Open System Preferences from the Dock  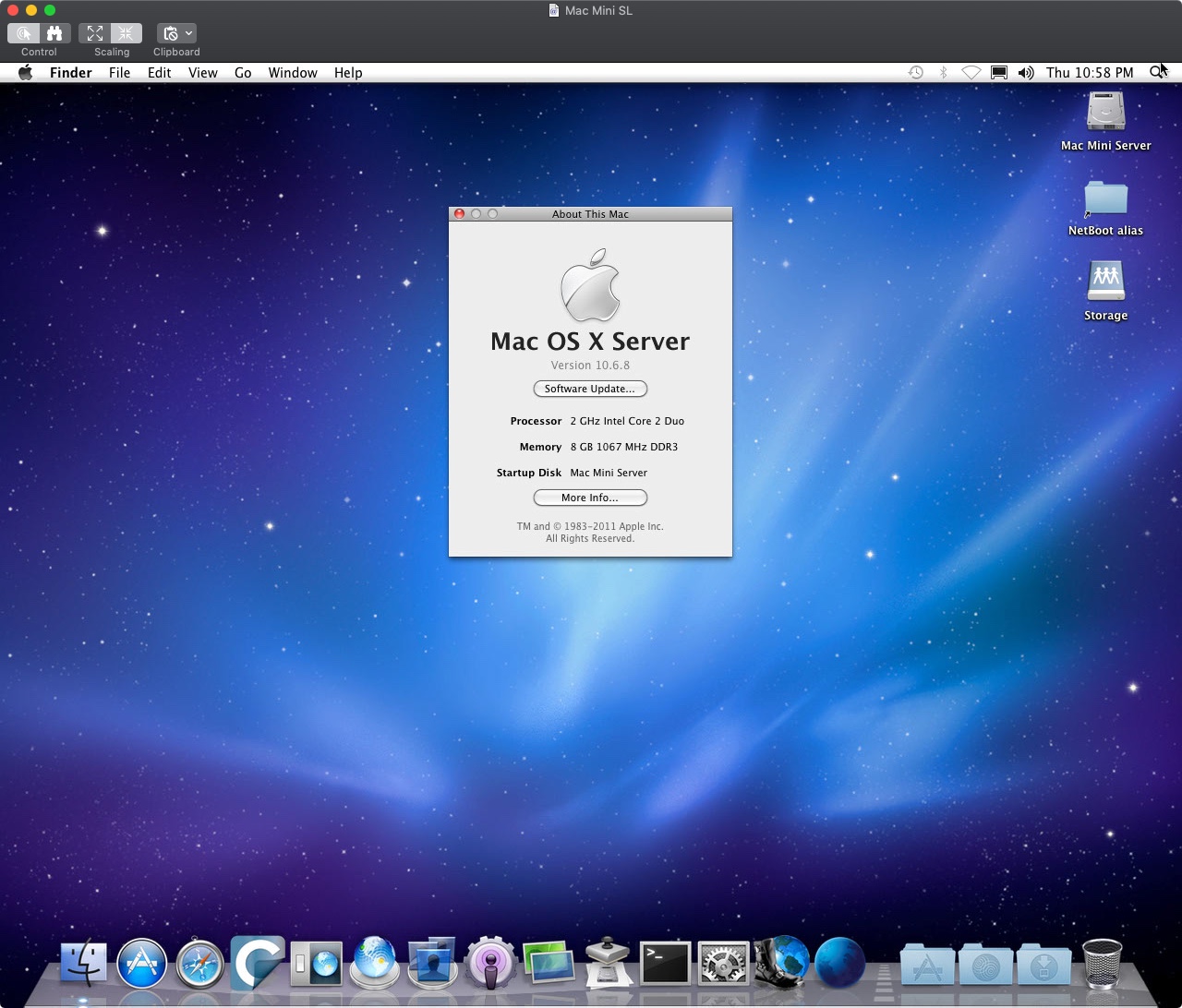[723, 964]
